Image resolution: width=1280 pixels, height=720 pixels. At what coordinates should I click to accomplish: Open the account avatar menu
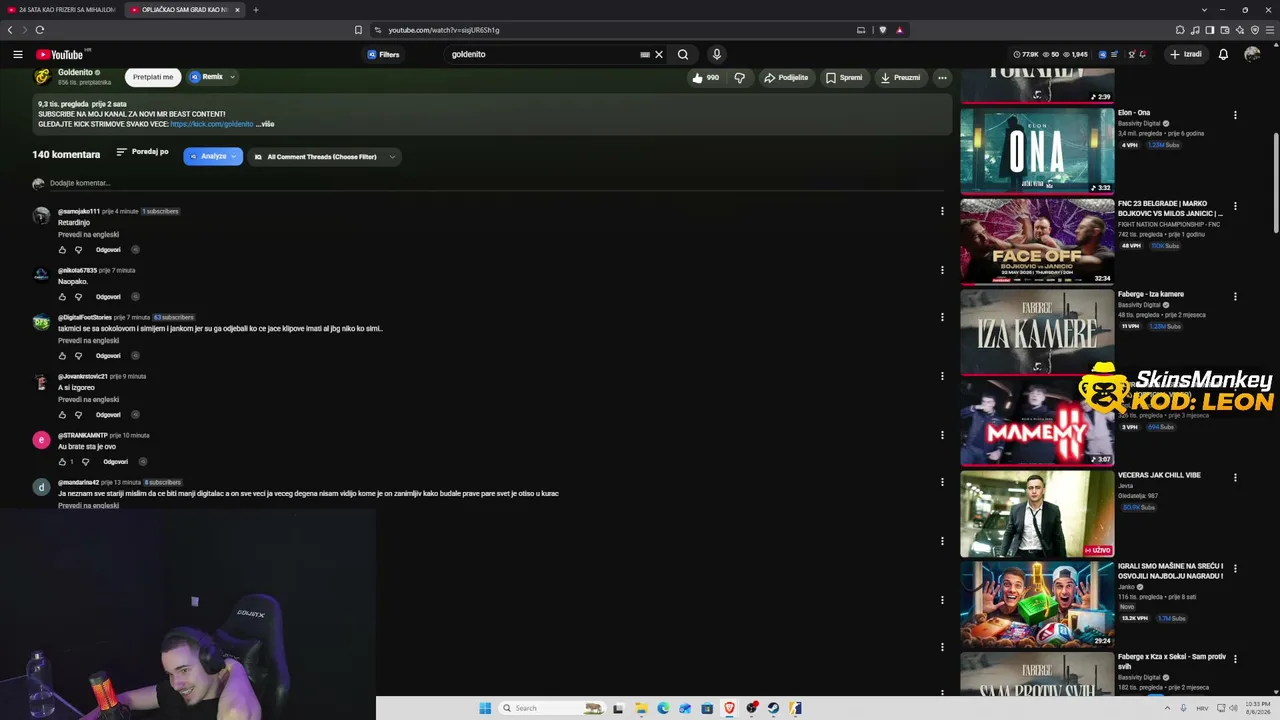pyautogui.click(x=1252, y=54)
